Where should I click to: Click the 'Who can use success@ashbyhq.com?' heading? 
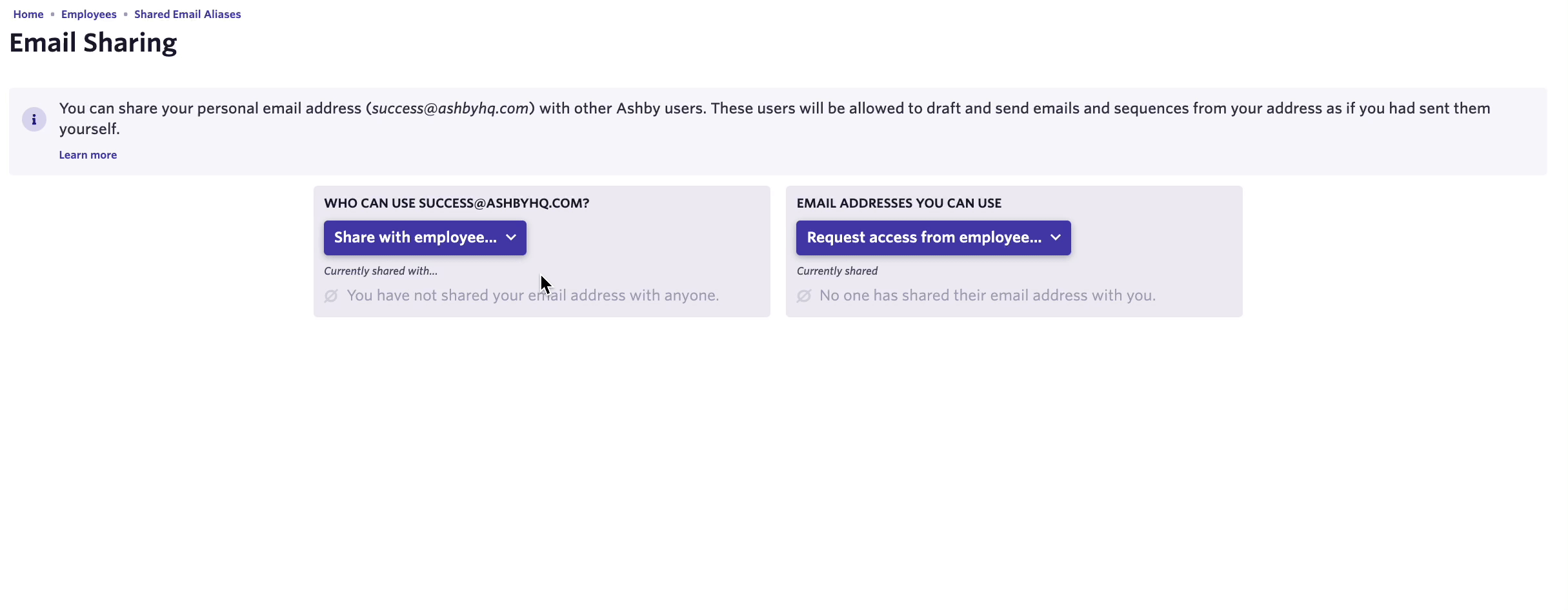[456, 203]
